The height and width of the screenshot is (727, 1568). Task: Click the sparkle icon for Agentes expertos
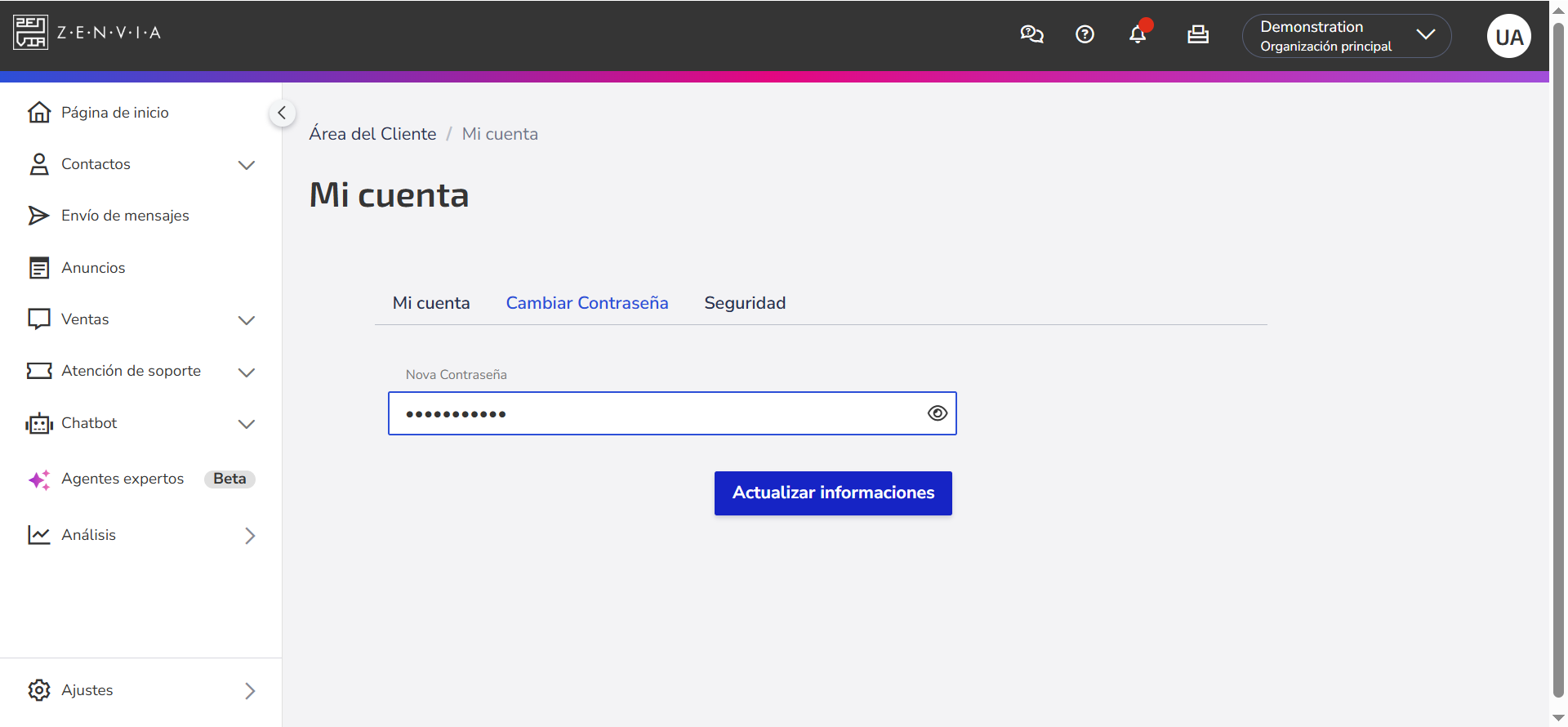[38, 479]
